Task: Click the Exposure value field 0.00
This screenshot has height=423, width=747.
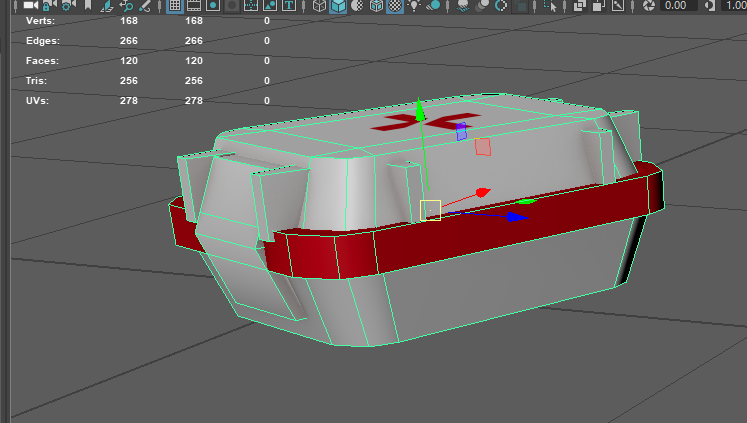Action: coord(679,5)
